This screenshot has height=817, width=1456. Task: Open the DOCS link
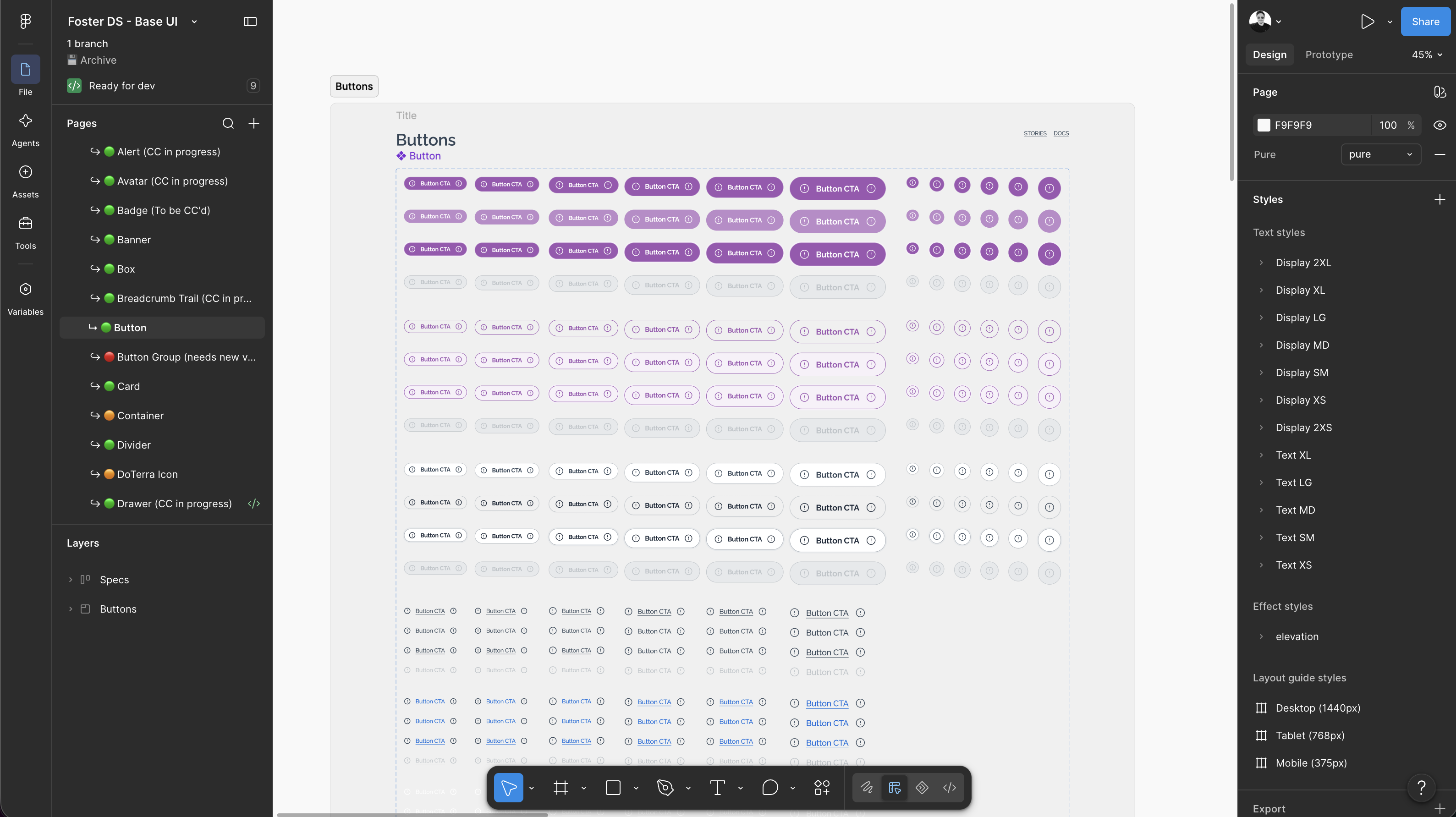[1061, 133]
